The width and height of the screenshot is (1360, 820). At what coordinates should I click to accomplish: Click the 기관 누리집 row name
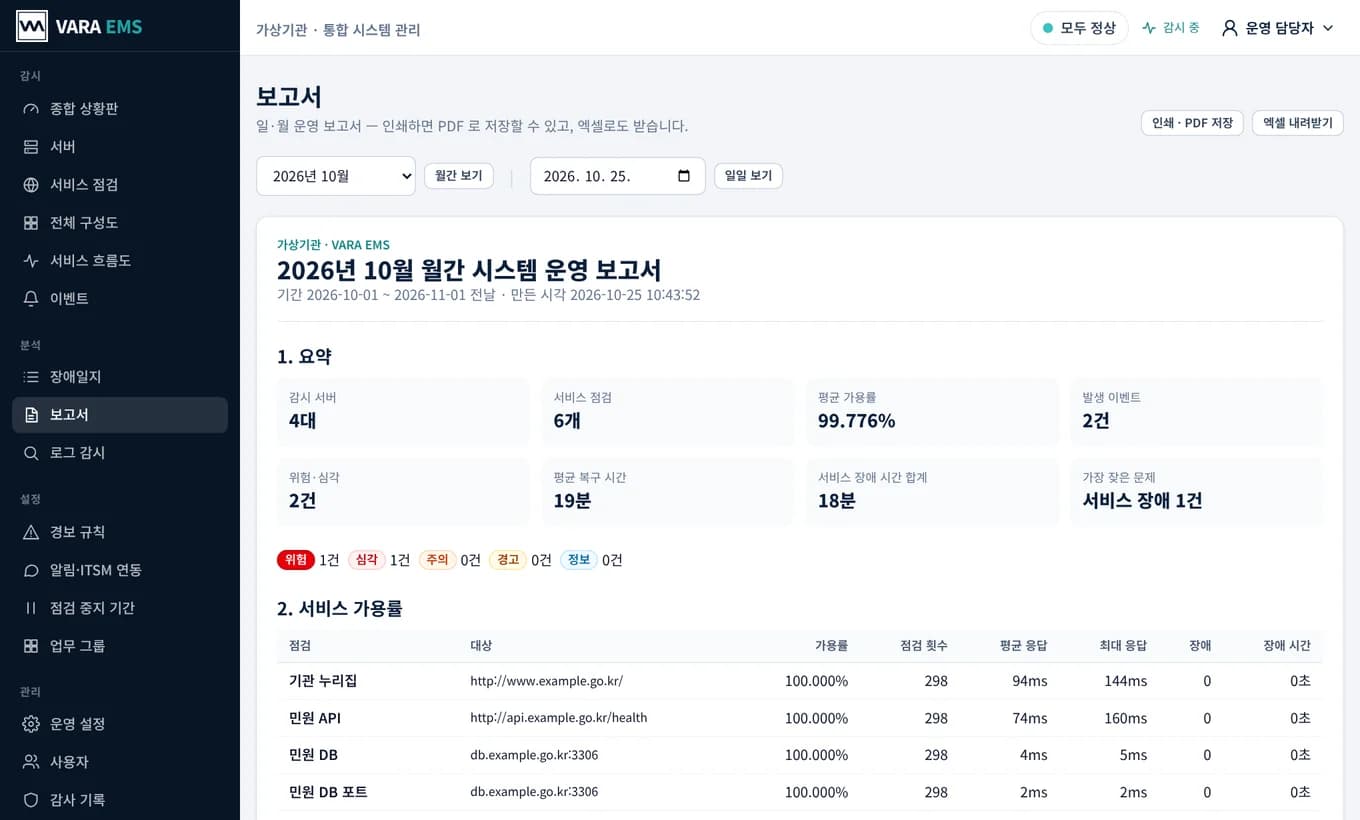323,681
